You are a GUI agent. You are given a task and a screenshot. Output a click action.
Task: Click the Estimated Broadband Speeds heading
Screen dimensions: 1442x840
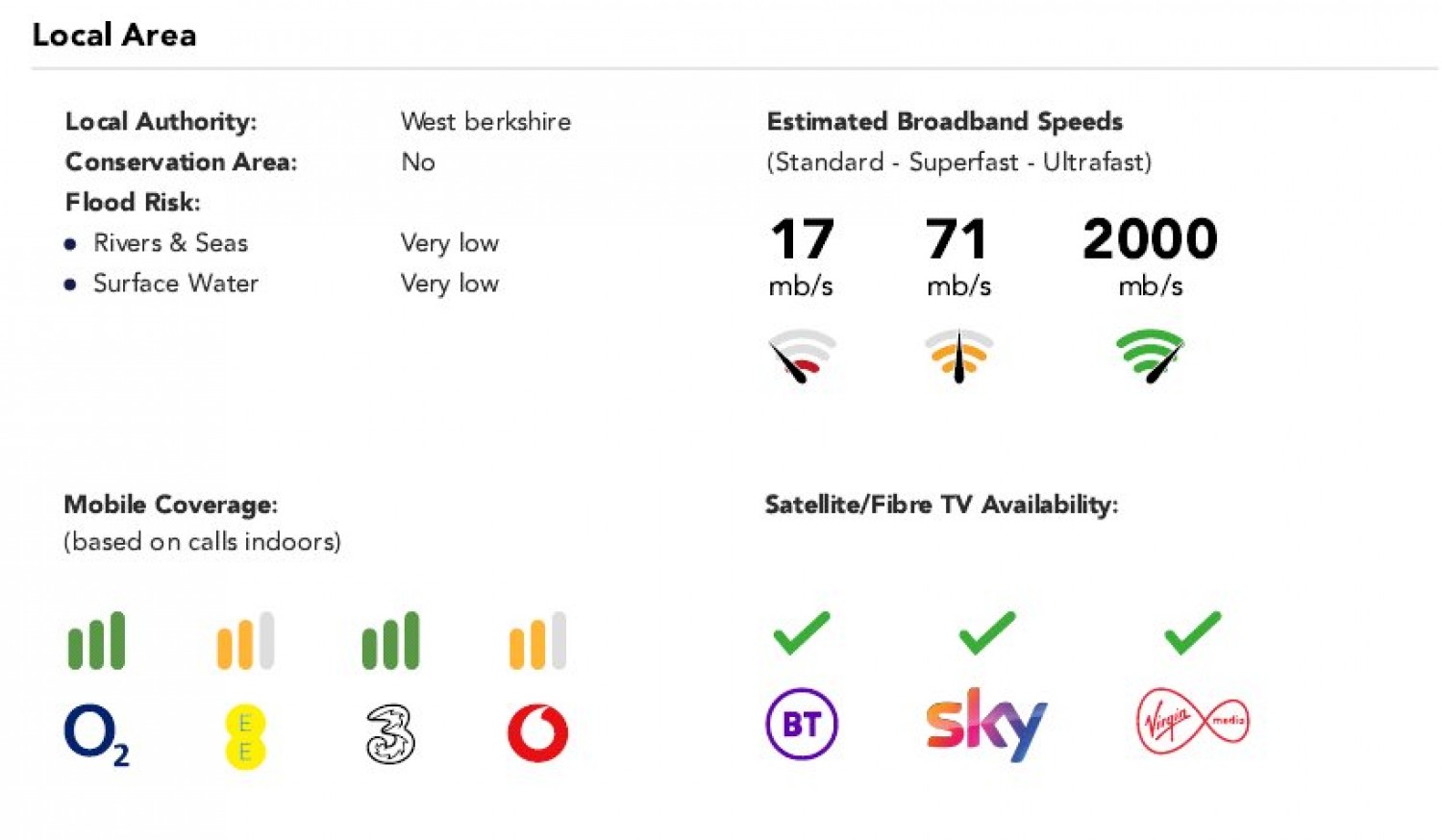(944, 122)
